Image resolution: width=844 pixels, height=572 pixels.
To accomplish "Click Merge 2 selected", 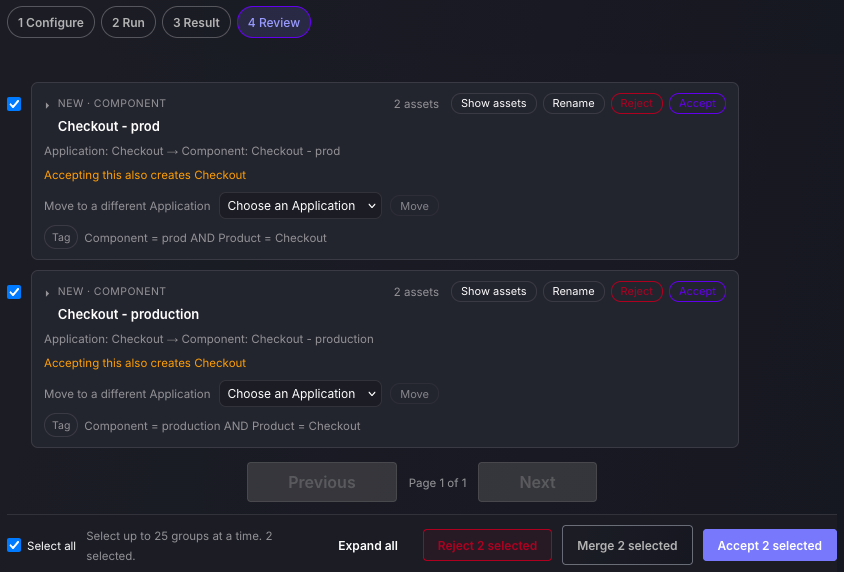I will tap(627, 545).
